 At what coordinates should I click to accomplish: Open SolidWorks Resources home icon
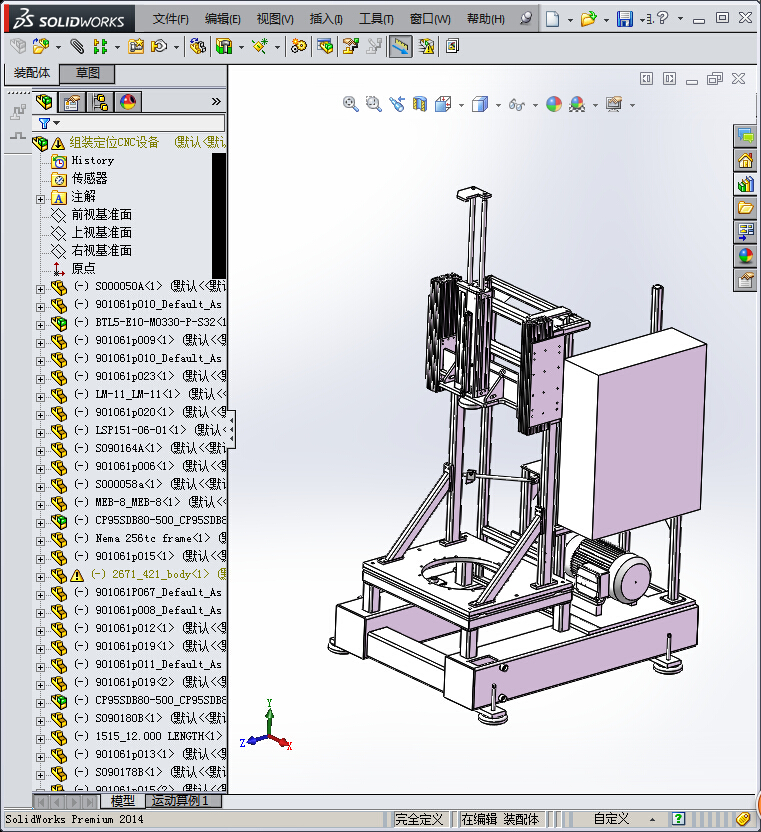point(745,160)
